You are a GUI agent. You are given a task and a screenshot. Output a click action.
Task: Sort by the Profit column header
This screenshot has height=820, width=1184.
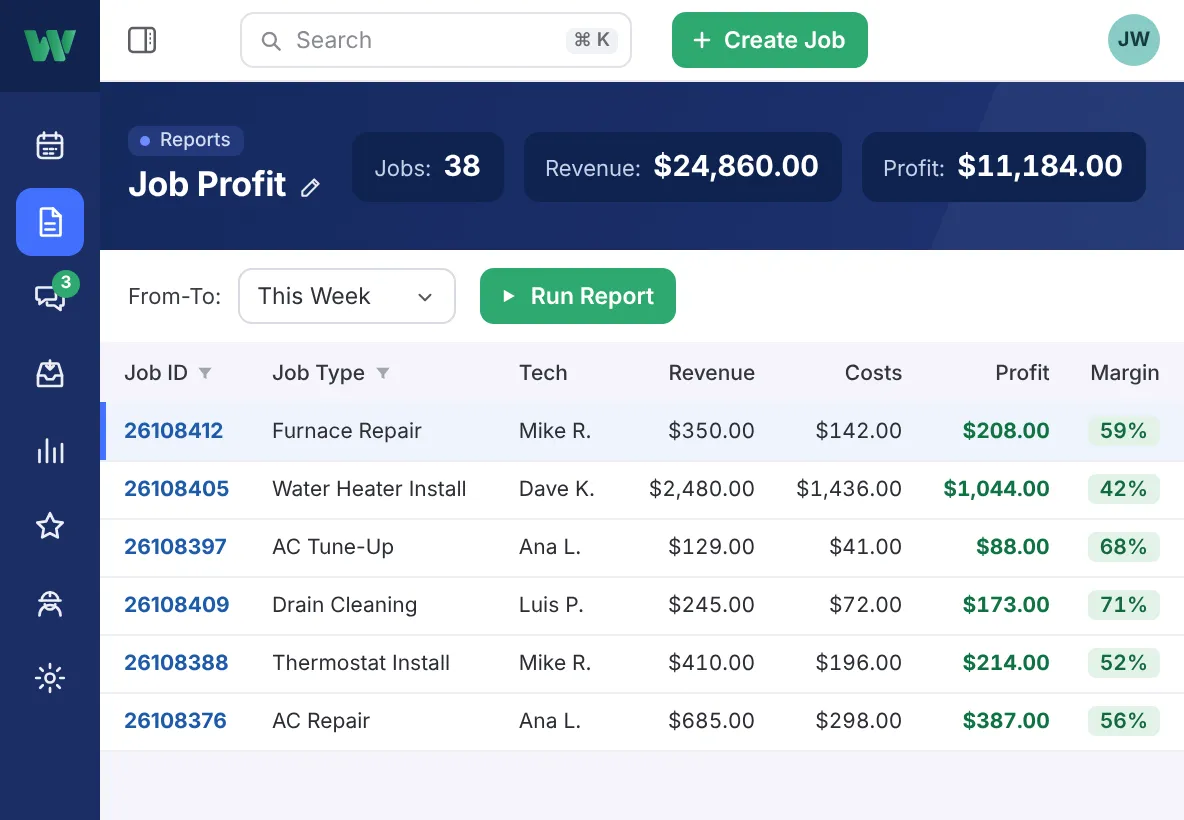click(1022, 373)
